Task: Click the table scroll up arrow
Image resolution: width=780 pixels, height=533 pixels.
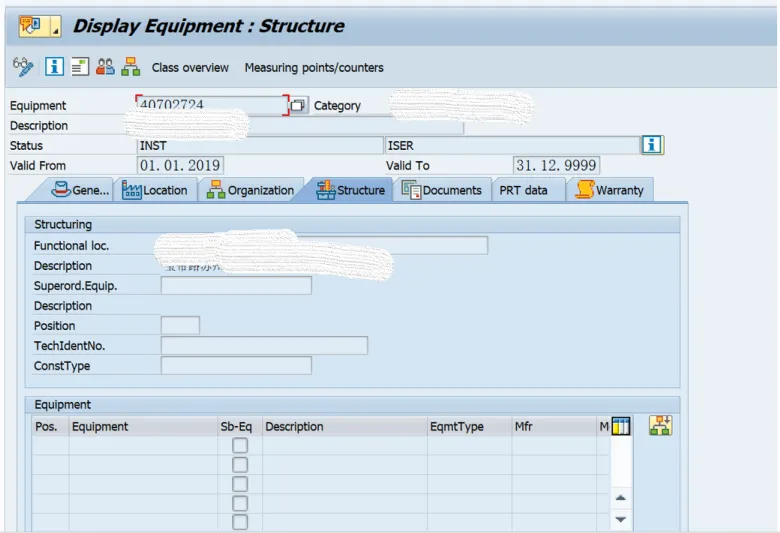Action: tap(620, 498)
